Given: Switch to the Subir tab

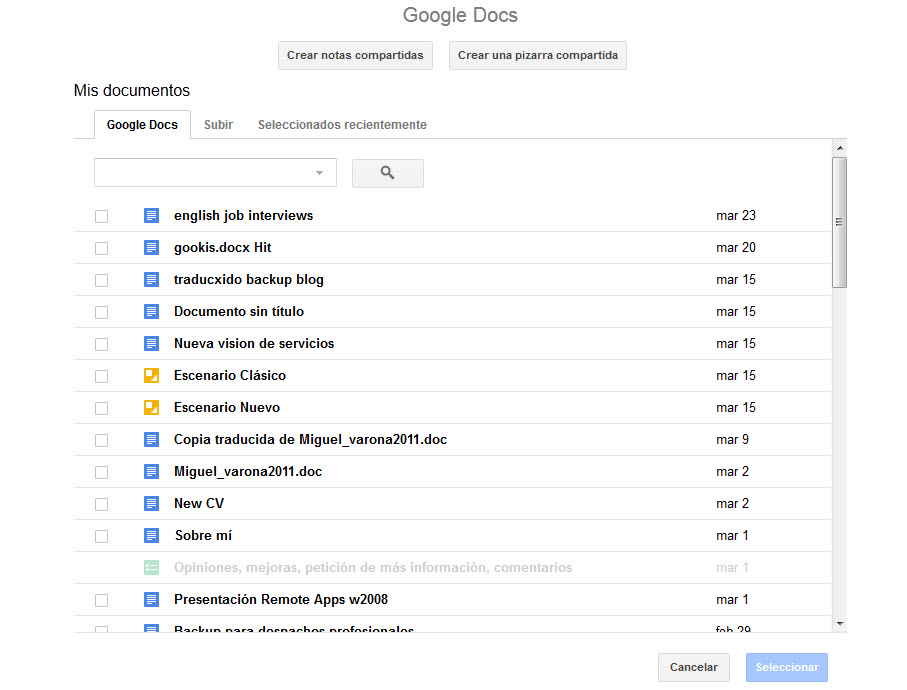Looking at the screenshot, I should (x=218, y=125).
